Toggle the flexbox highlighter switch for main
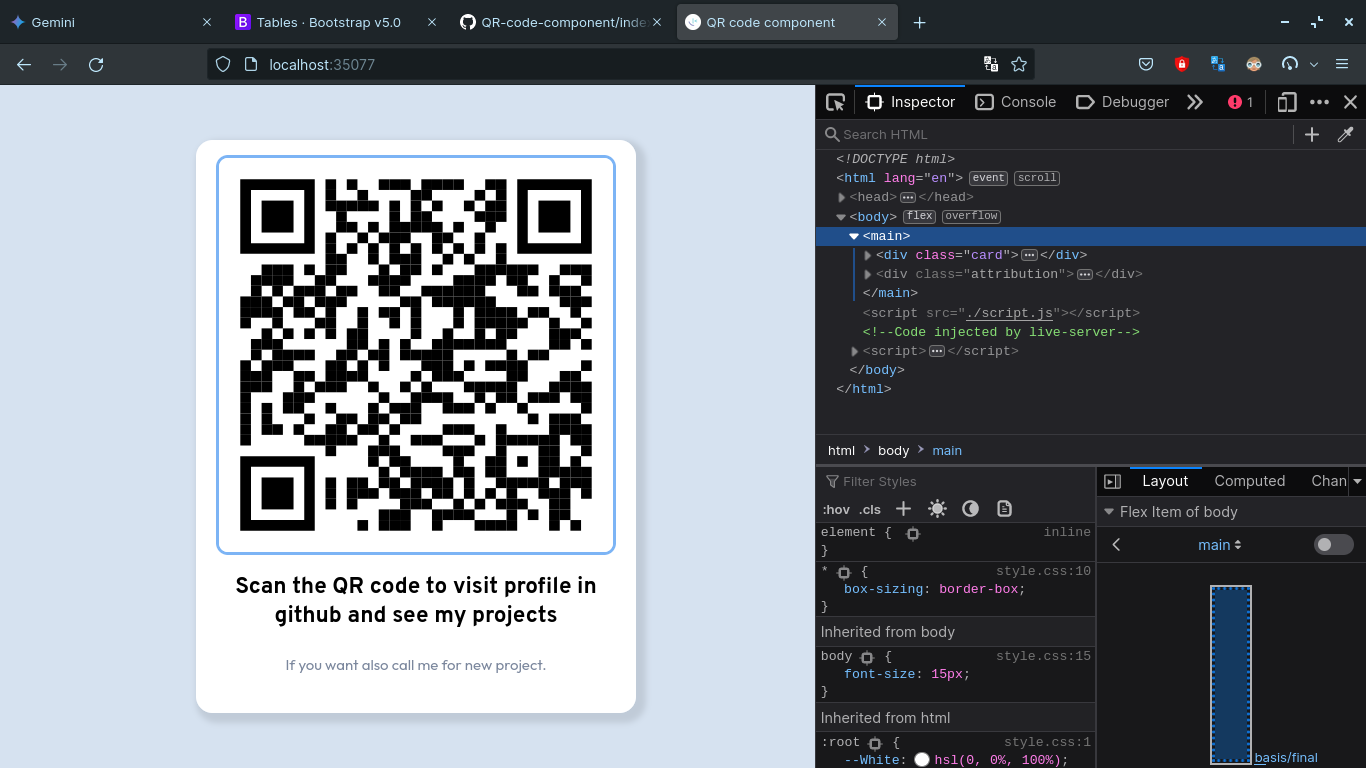Screen dimensions: 1366x768 pos(1333,545)
